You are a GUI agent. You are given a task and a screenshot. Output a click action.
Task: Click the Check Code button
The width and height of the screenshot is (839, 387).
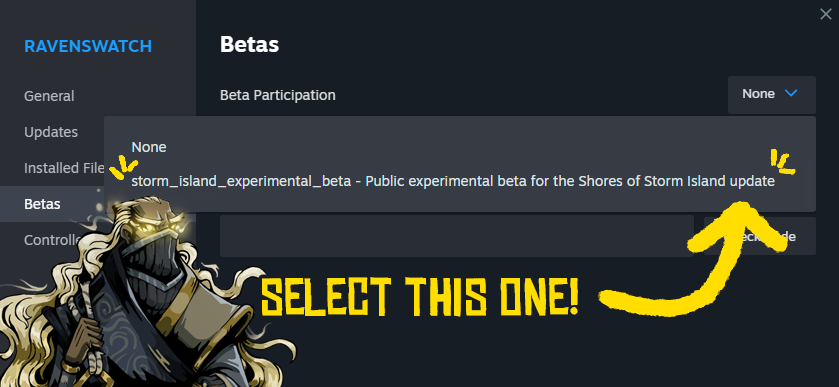tap(760, 236)
